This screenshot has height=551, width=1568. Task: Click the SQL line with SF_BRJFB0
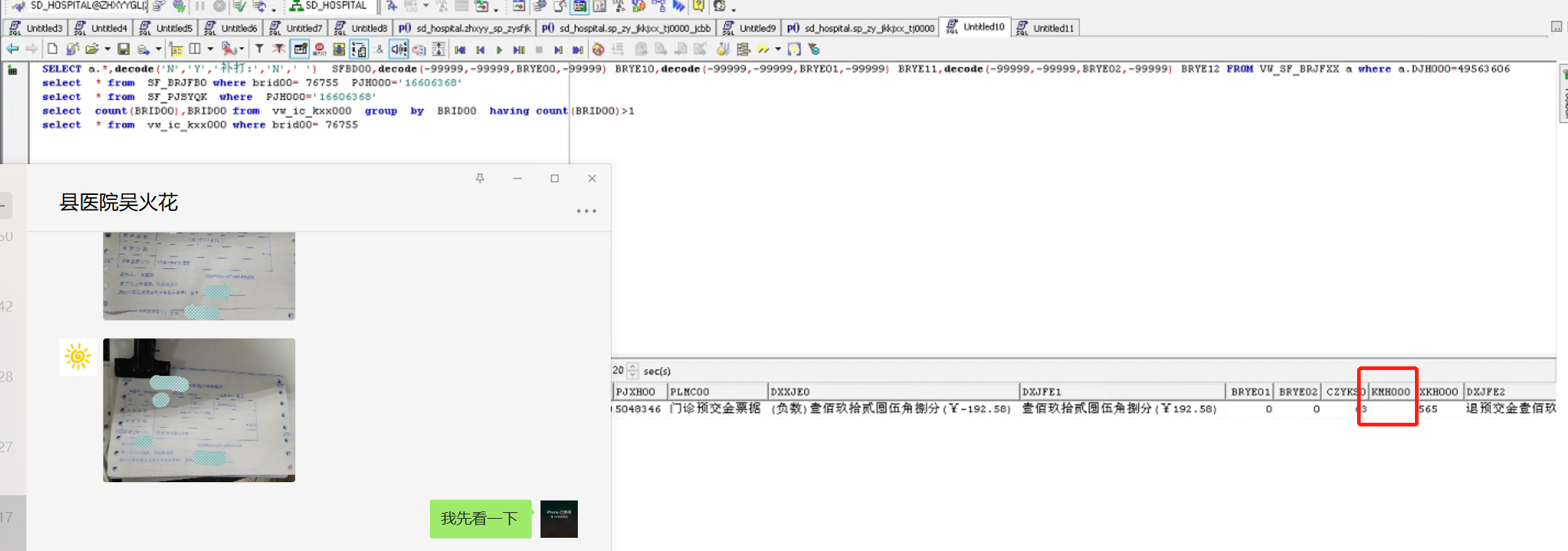pos(252,83)
